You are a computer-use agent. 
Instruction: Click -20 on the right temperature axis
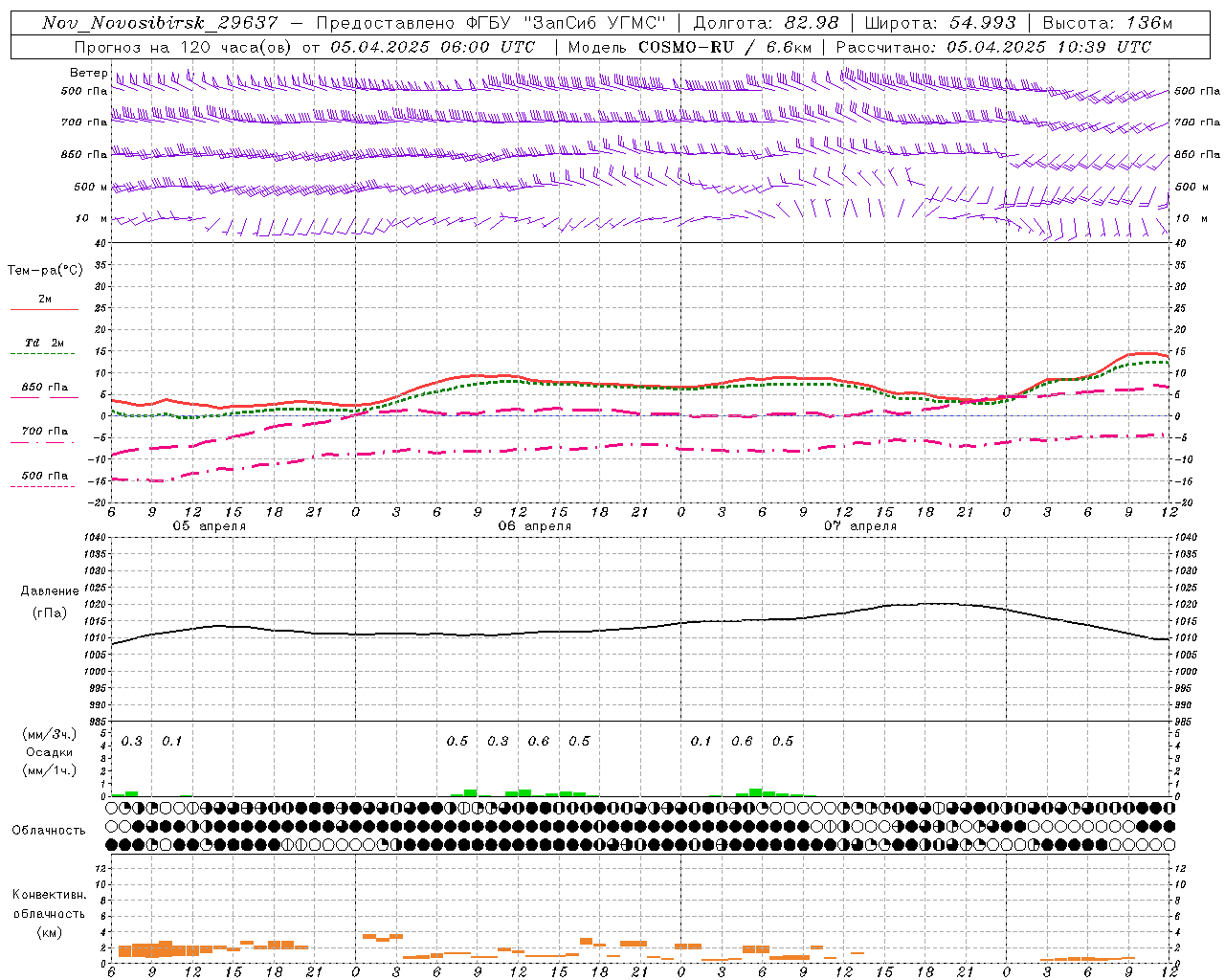pos(1184,502)
